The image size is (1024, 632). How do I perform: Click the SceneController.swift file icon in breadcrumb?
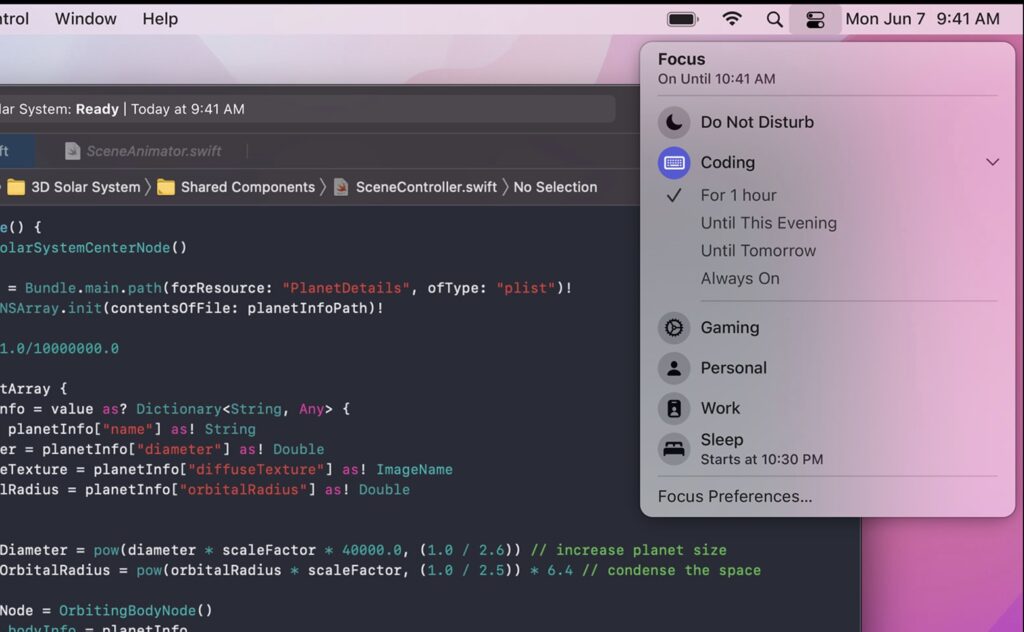pos(341,187)
